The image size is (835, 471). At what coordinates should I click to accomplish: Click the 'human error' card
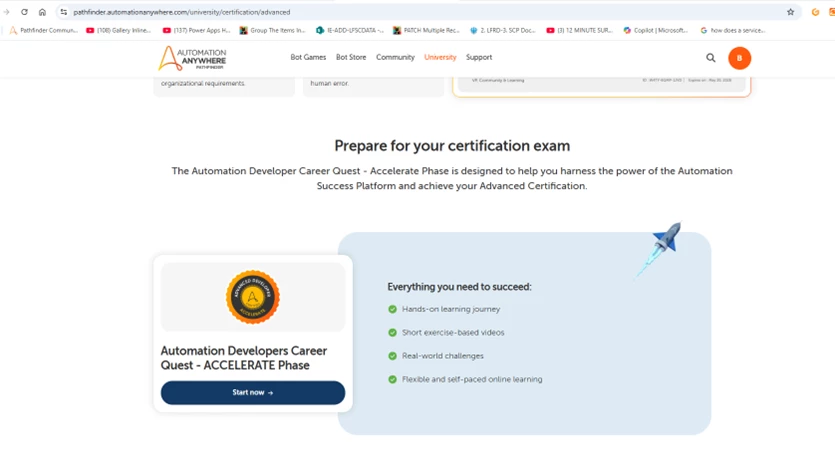373,87
